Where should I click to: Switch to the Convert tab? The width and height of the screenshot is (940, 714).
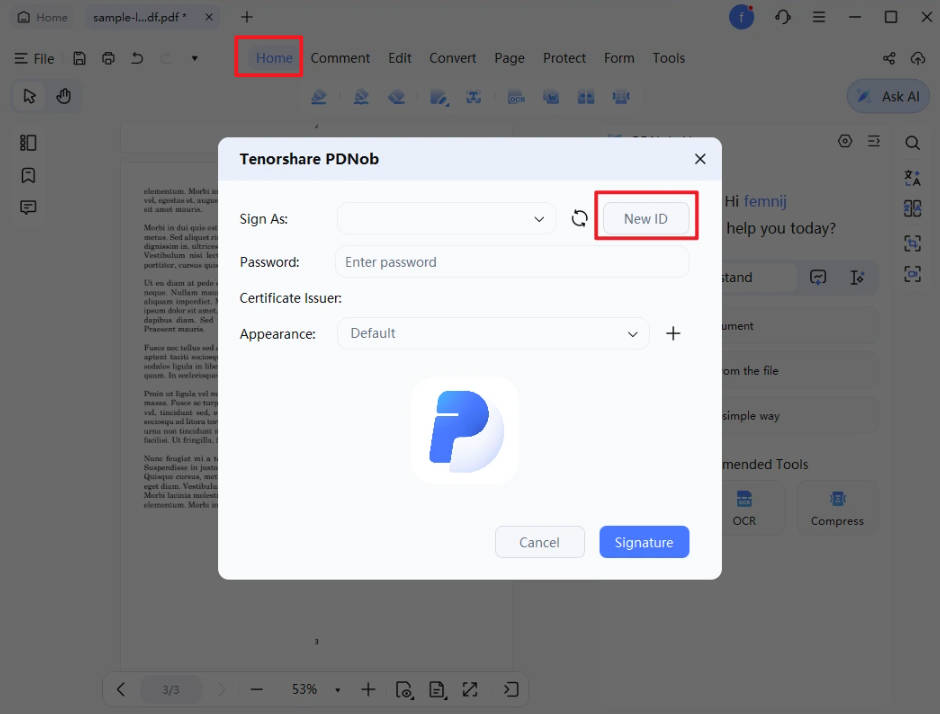pos(452,58)
